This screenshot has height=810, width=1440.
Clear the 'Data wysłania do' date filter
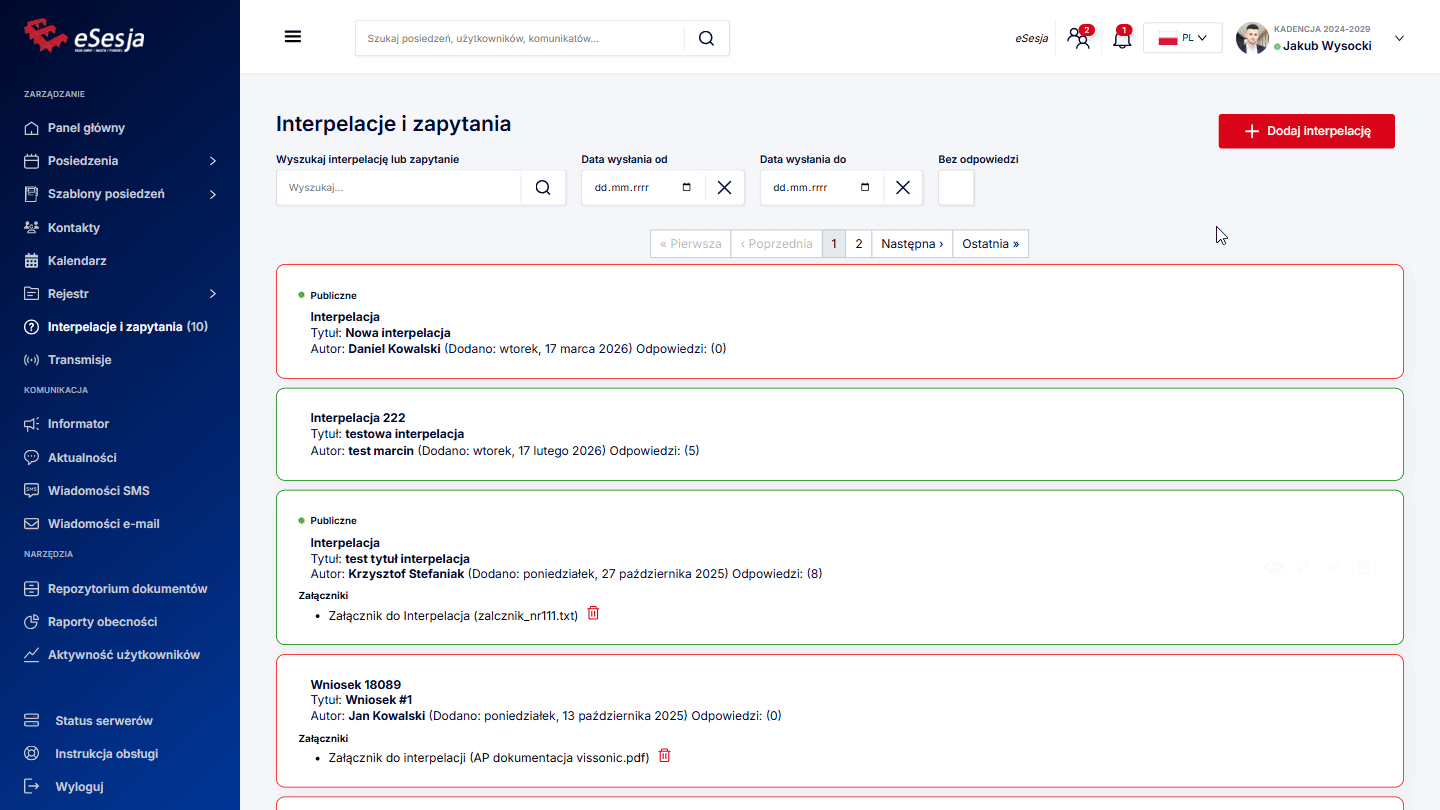pyautogui.click(x=902, y=188)
